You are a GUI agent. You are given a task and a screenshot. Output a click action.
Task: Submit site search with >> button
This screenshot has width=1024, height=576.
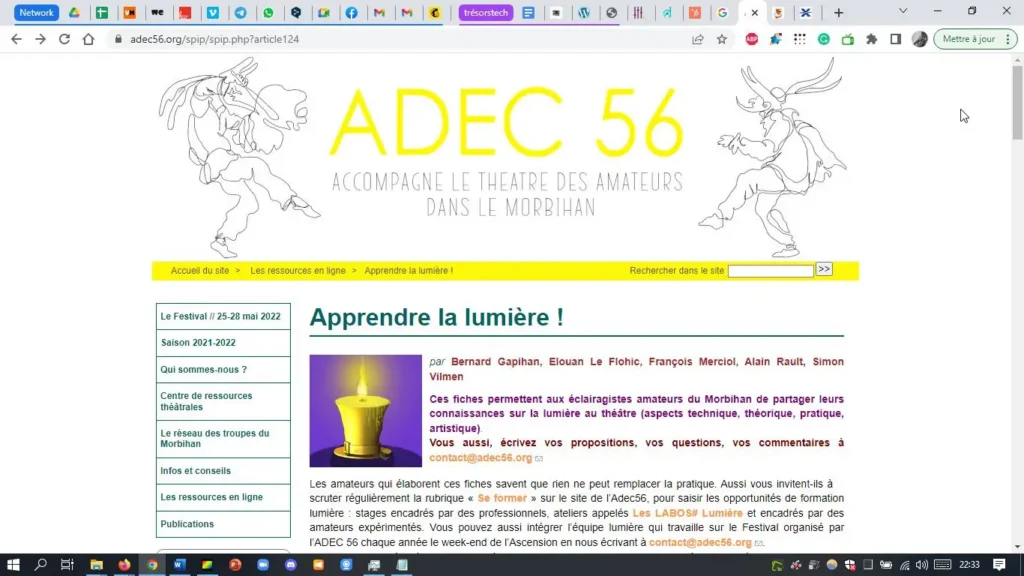pyautogui.click(x=824, y=269)
